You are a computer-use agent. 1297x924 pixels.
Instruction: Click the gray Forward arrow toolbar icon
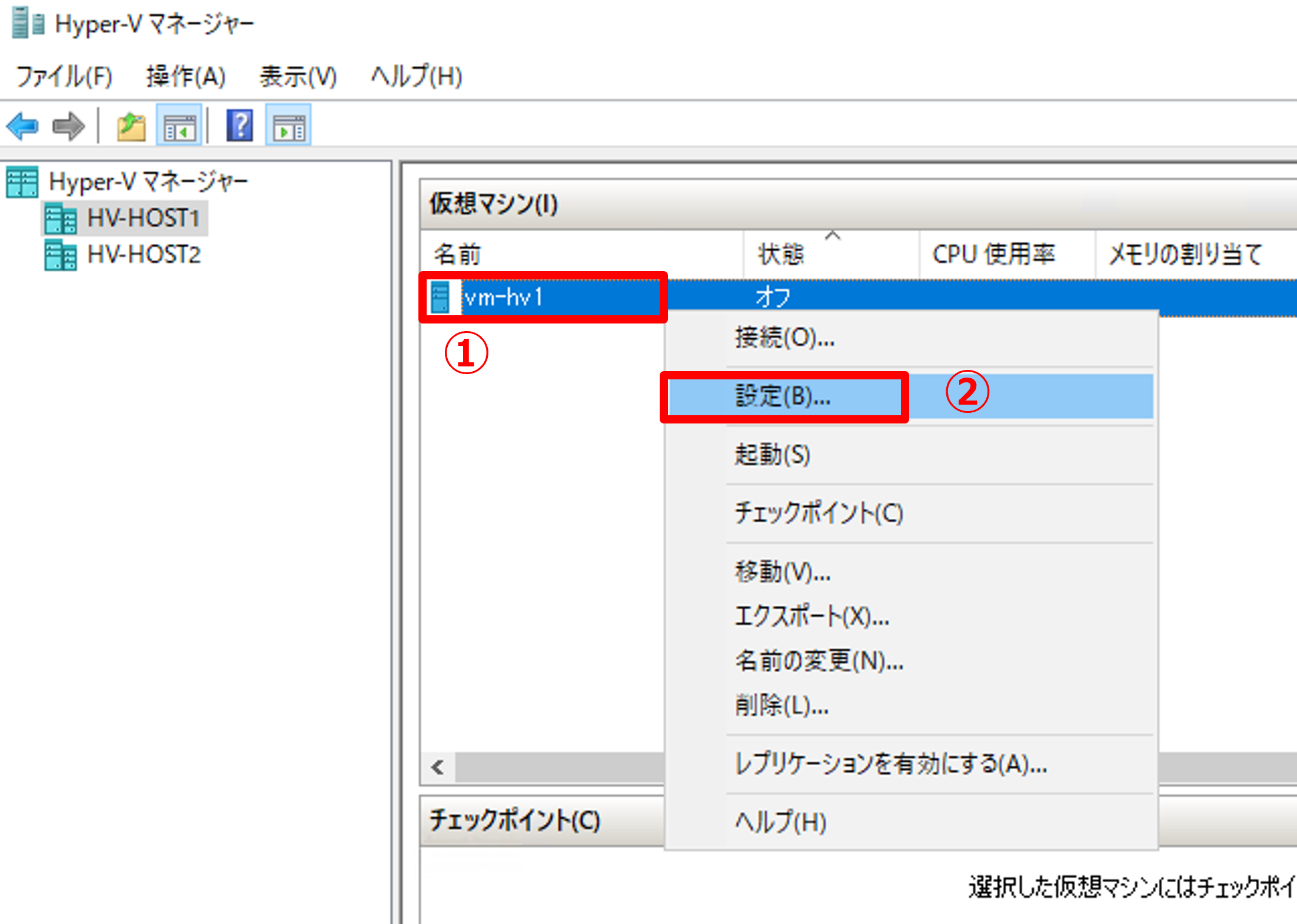coord(68,126)
